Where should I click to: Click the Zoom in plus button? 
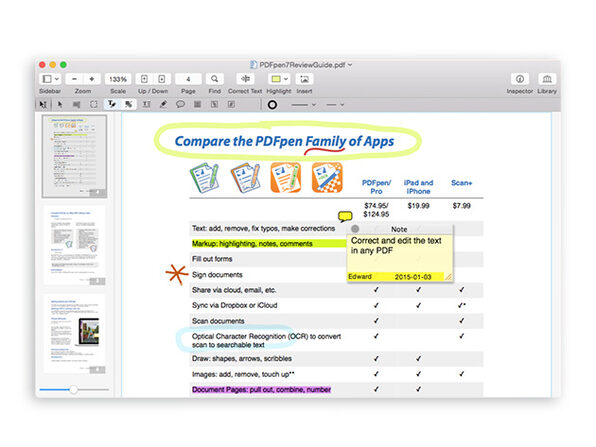pos(92,79)
